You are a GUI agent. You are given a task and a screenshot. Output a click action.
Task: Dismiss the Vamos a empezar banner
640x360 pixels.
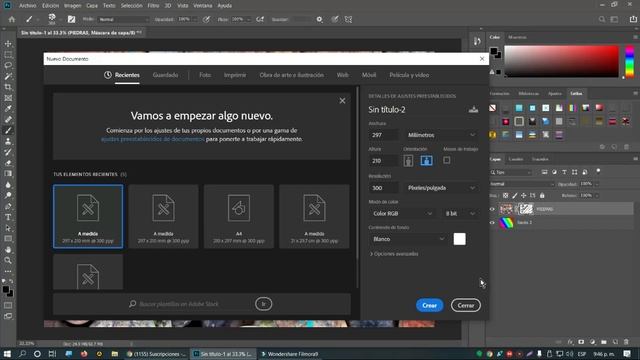(342, 101)
